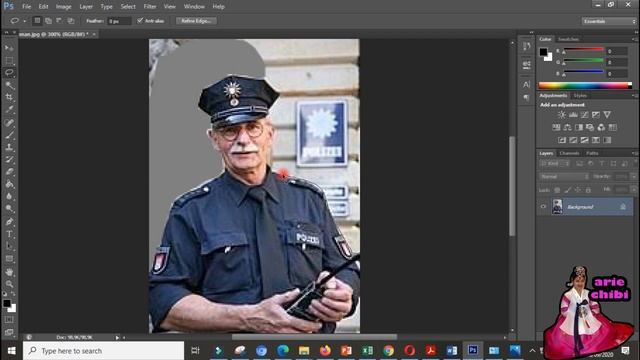Select the Dodge tool
Image resolution: width=640 pixels, height=360 pixels.
coord(9,209)
